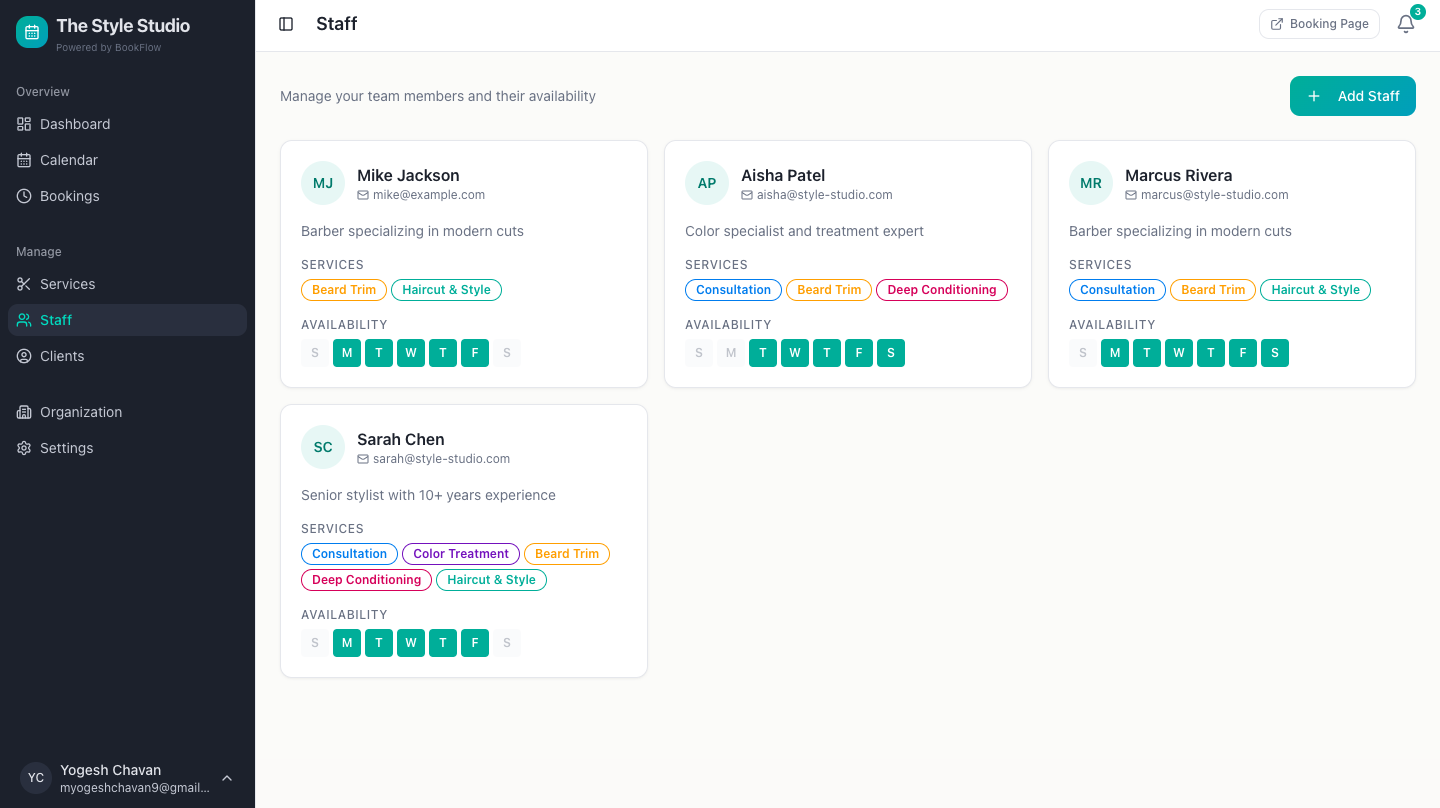
Task: Toggle sidebar with the panel icon
Action: pos(286,24)
